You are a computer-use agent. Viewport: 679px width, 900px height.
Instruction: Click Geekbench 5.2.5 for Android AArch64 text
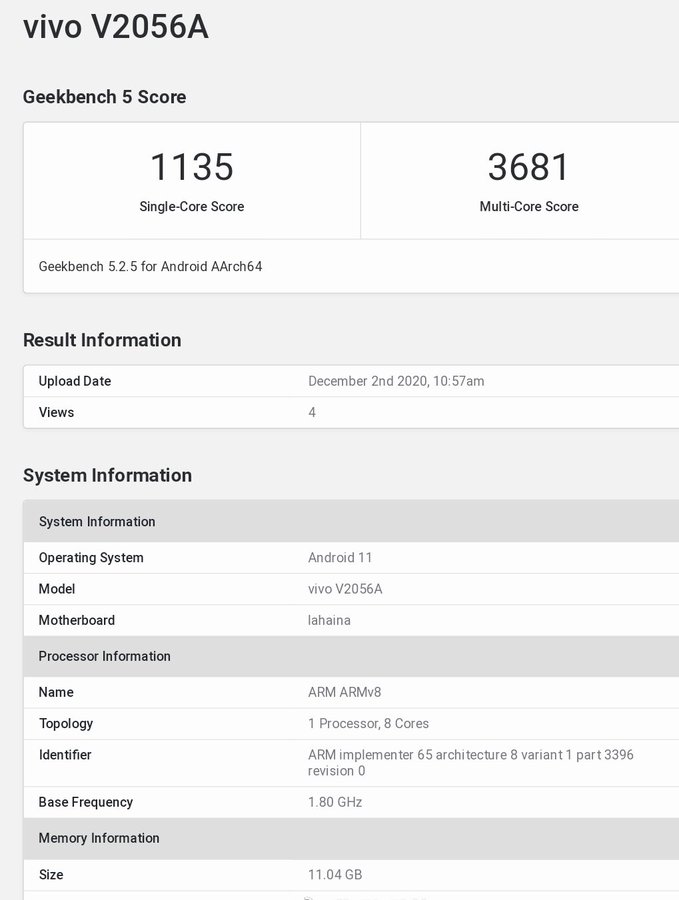150,267
